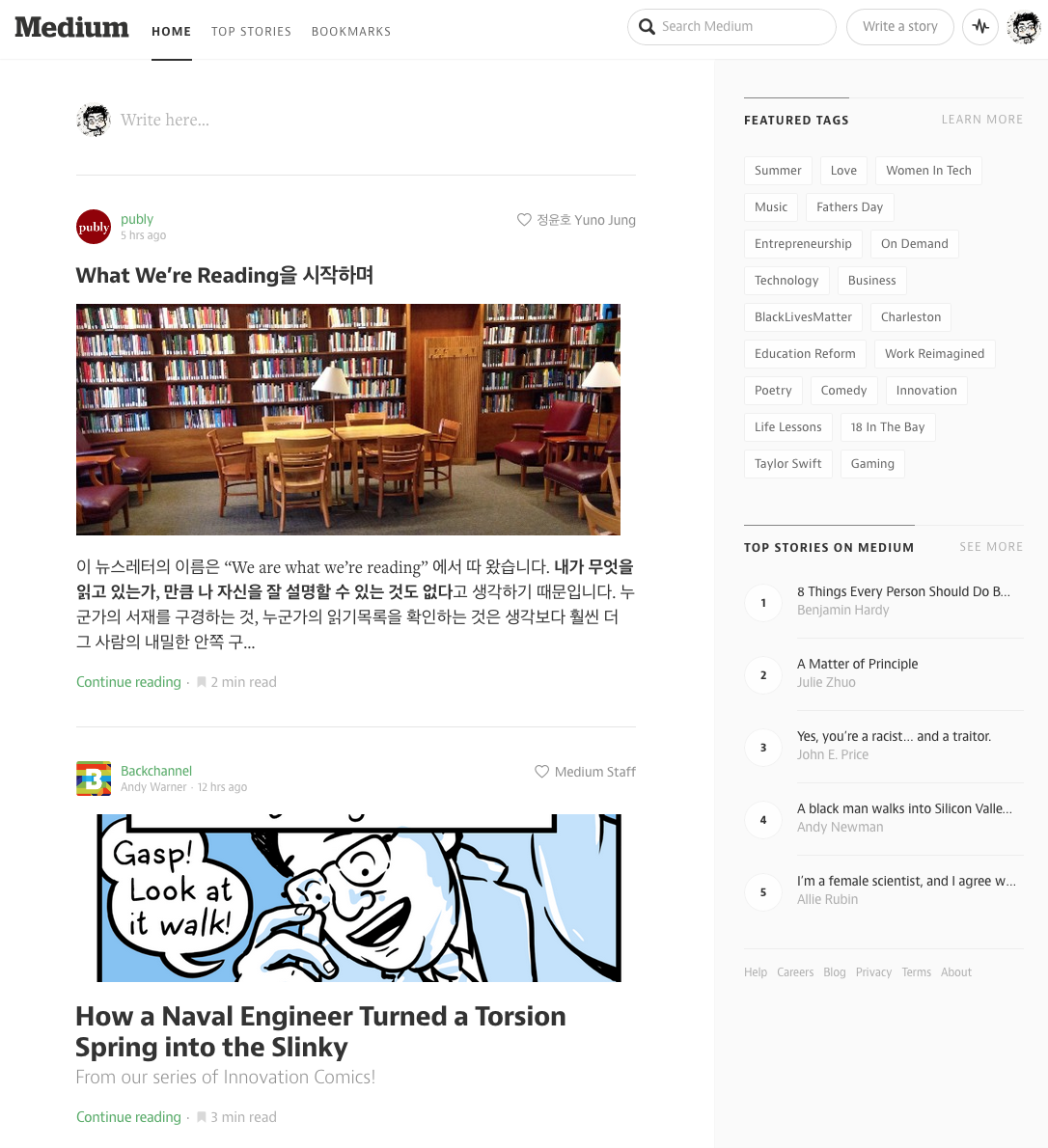This screenshot has width=1048, height=1148.
Task: Click the heart next to Medium Staff
Action: [x=542, y=772]
